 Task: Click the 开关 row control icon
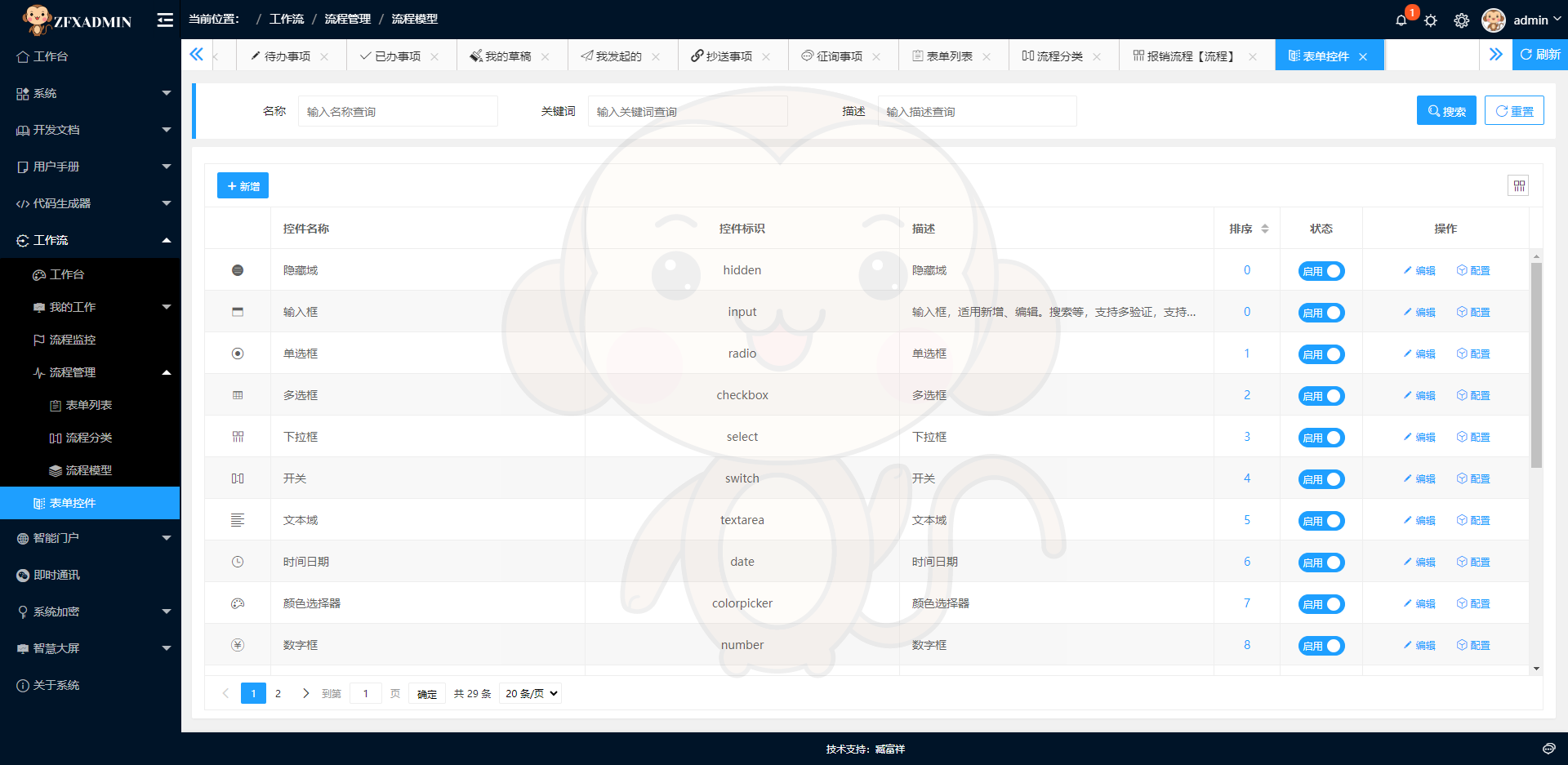(x=238, y=478)
